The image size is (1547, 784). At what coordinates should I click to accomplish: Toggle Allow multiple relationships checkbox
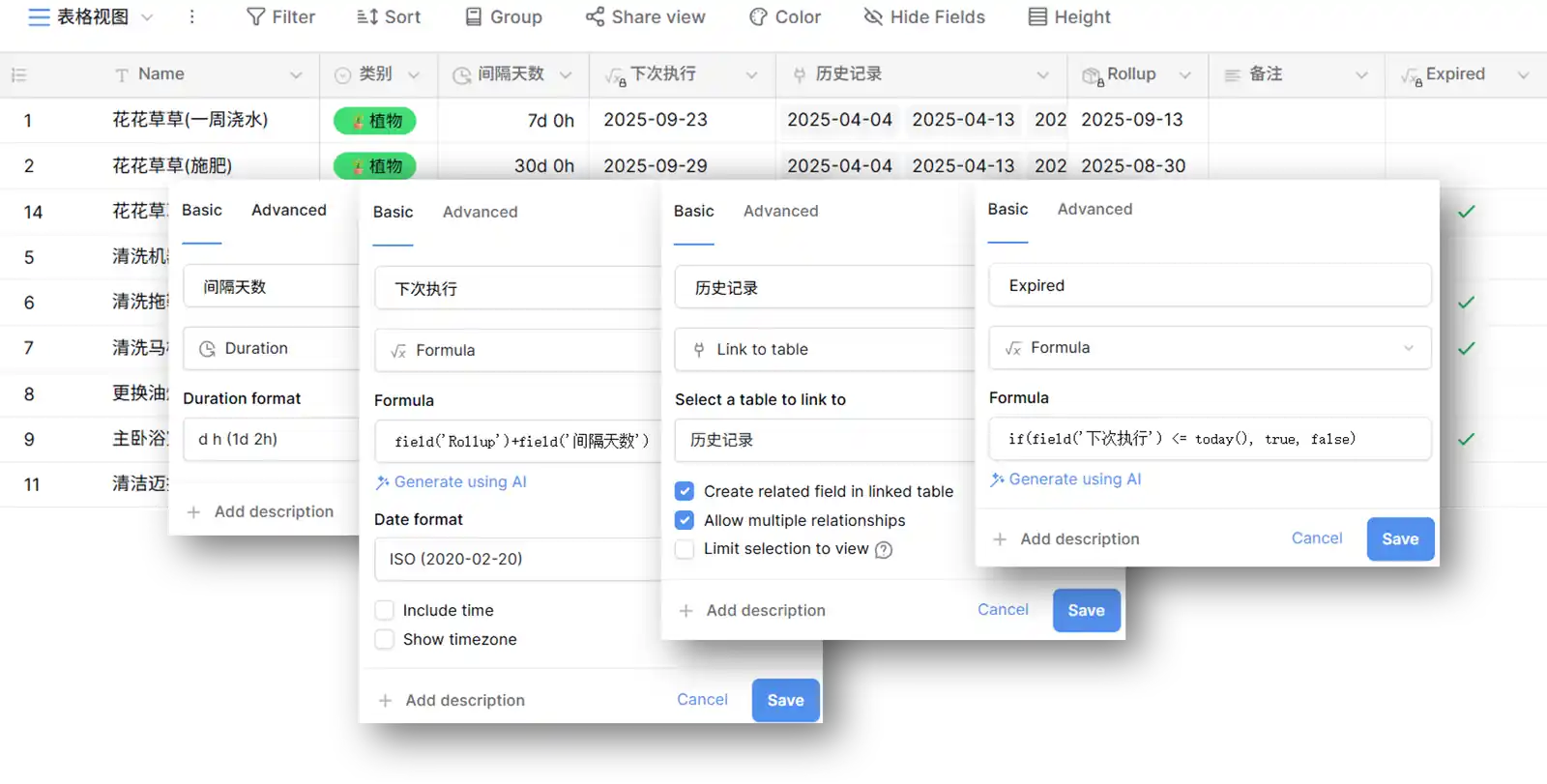tap(685, 520)
